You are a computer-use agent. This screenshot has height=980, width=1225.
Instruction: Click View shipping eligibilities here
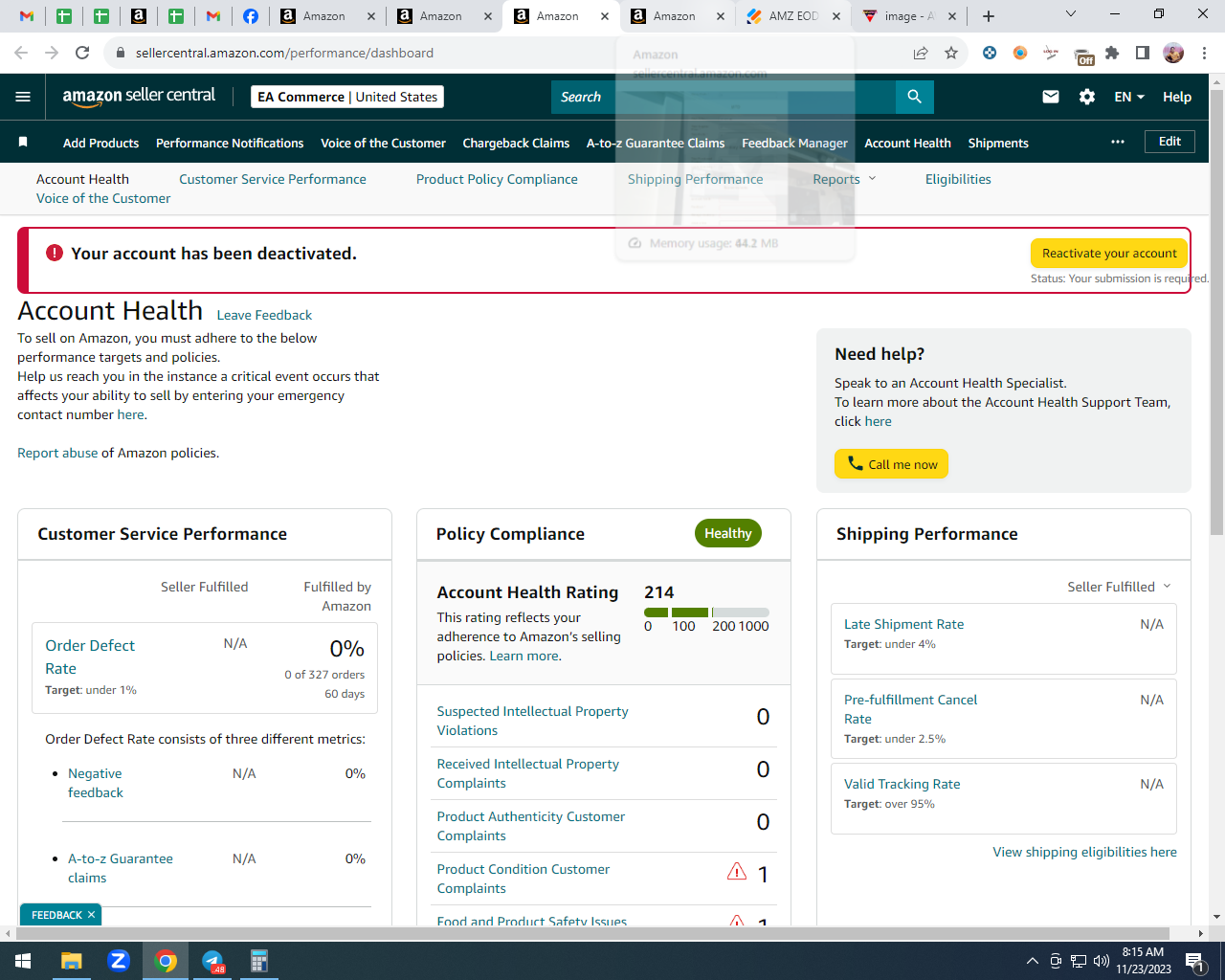[1084, 852]
